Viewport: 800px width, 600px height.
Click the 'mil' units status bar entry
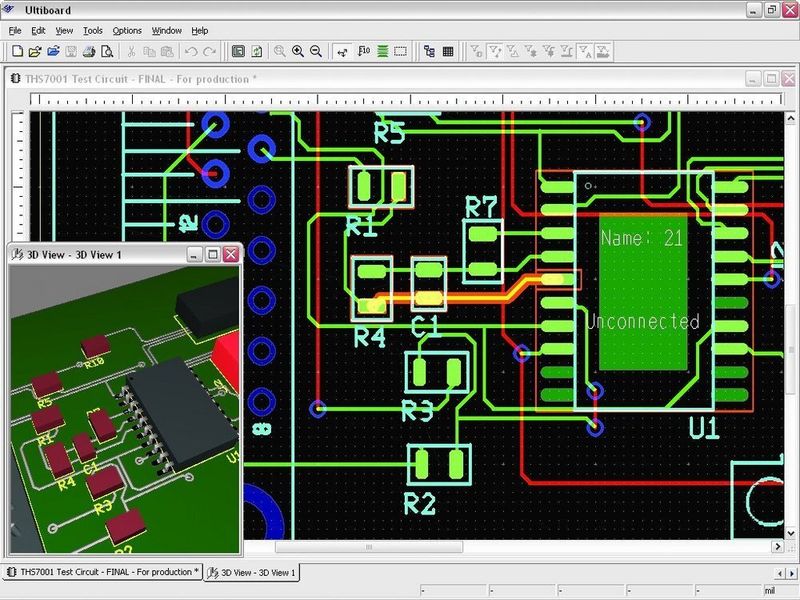coord(769,591)
